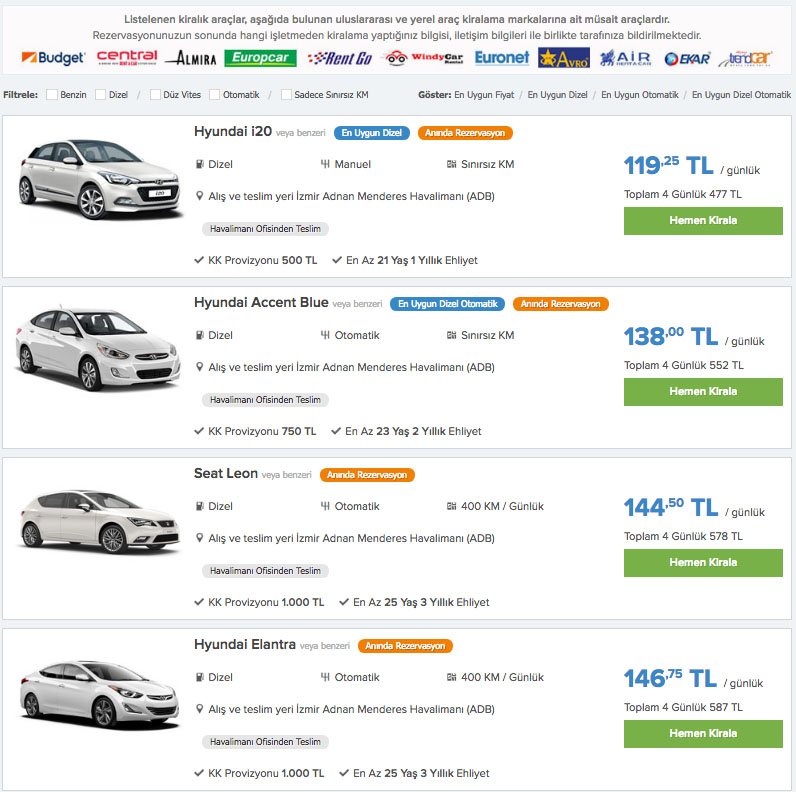This screenshot has height=792, width=796.
Task: Click the Avro star logo
Action: (x=564, y=58)
